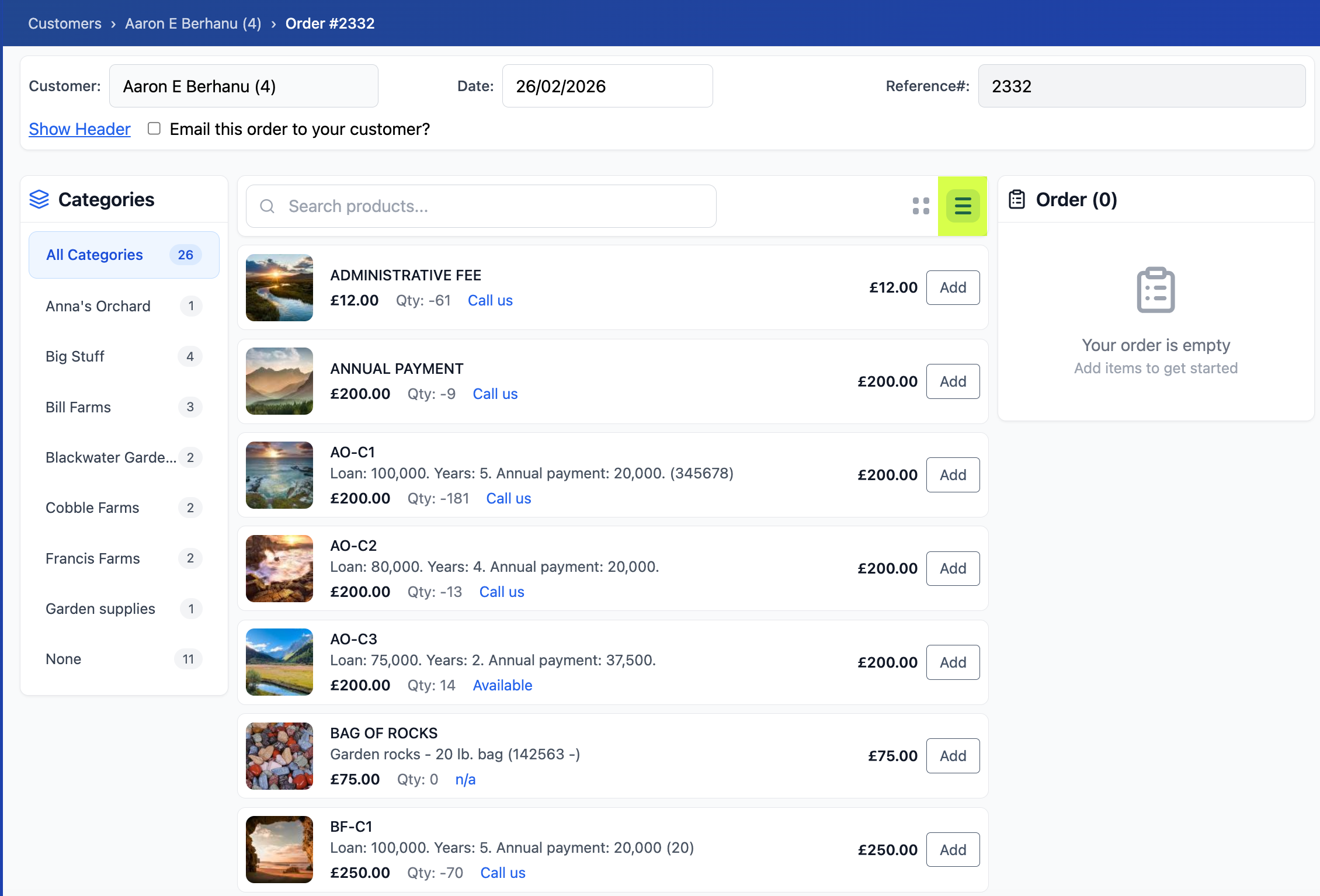
Task: Add AO-C3 to the order
Action: [x=953, y=662]
